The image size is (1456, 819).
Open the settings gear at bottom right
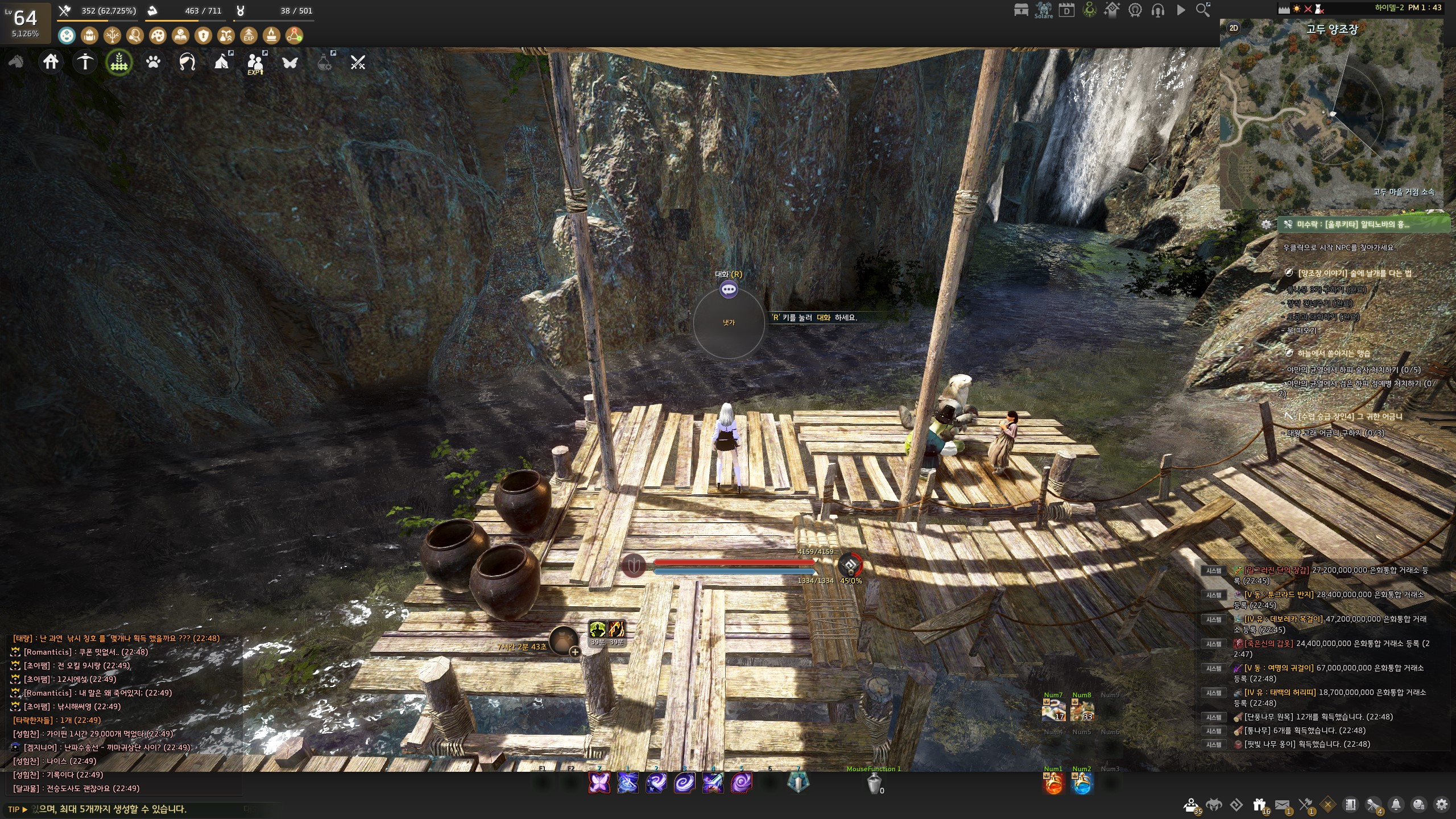[x=1441, y=805]
